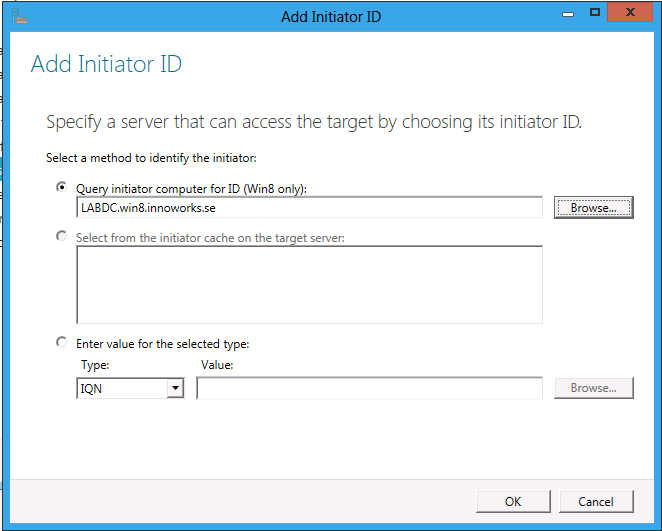Click the Add Initiator ID title bar text
662x531 pixels.
[x=331, y=17]
